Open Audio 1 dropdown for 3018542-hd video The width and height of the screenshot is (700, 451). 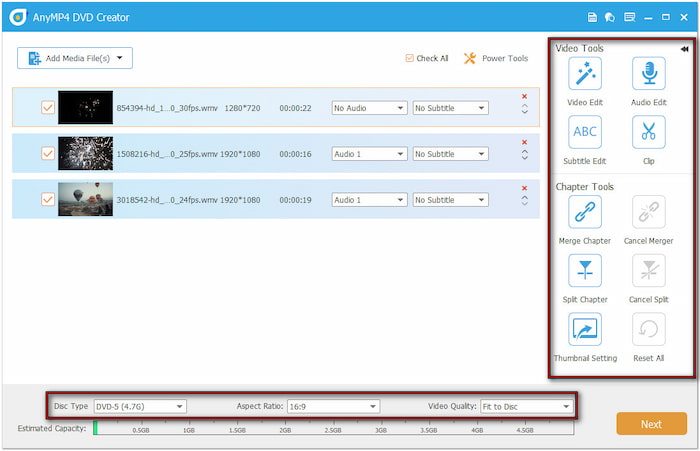click(369, 200)
